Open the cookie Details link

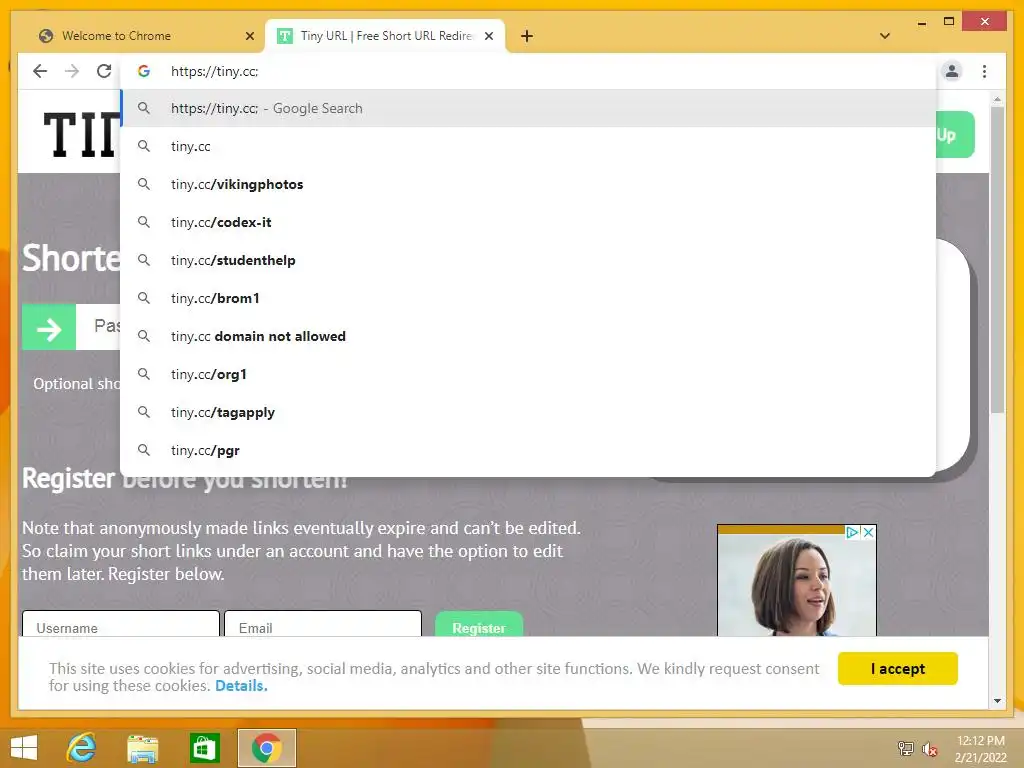click(241, 686)
